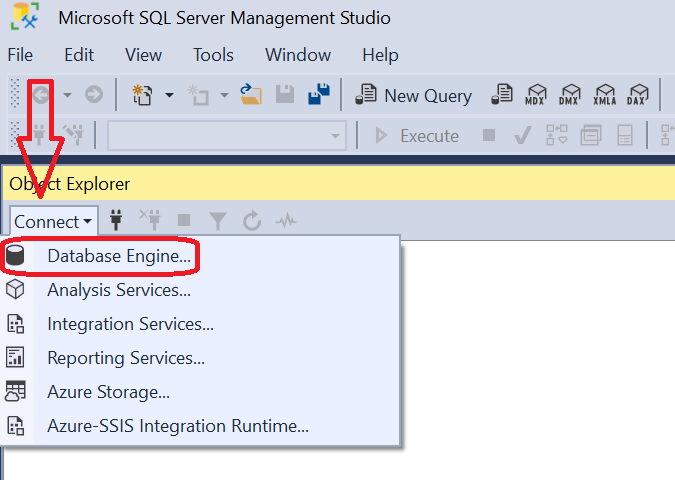Click the Cancel Executing Query stop icon
Viewport: 675px width, 480px height.
pos(489,135)
